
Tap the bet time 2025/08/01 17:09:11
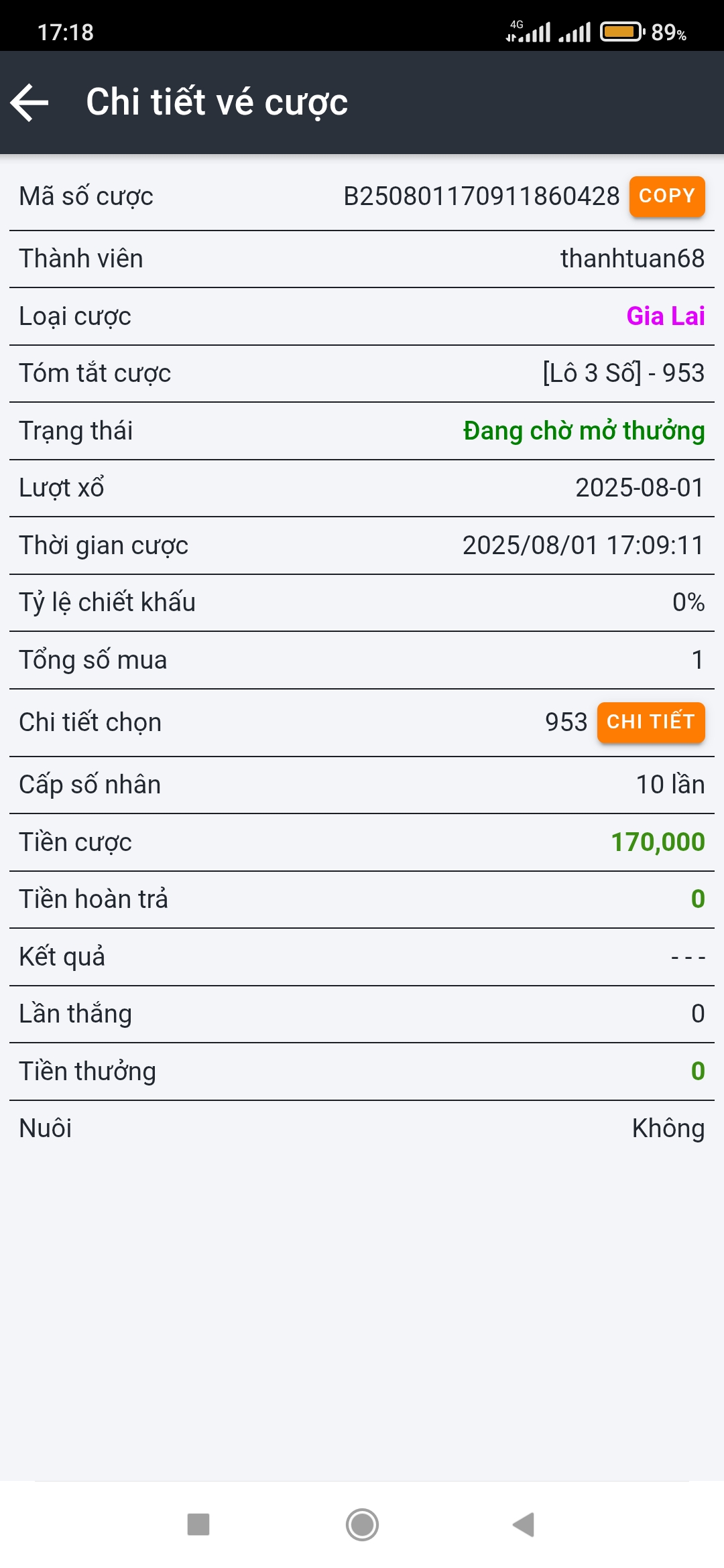(x=583, y=545)
